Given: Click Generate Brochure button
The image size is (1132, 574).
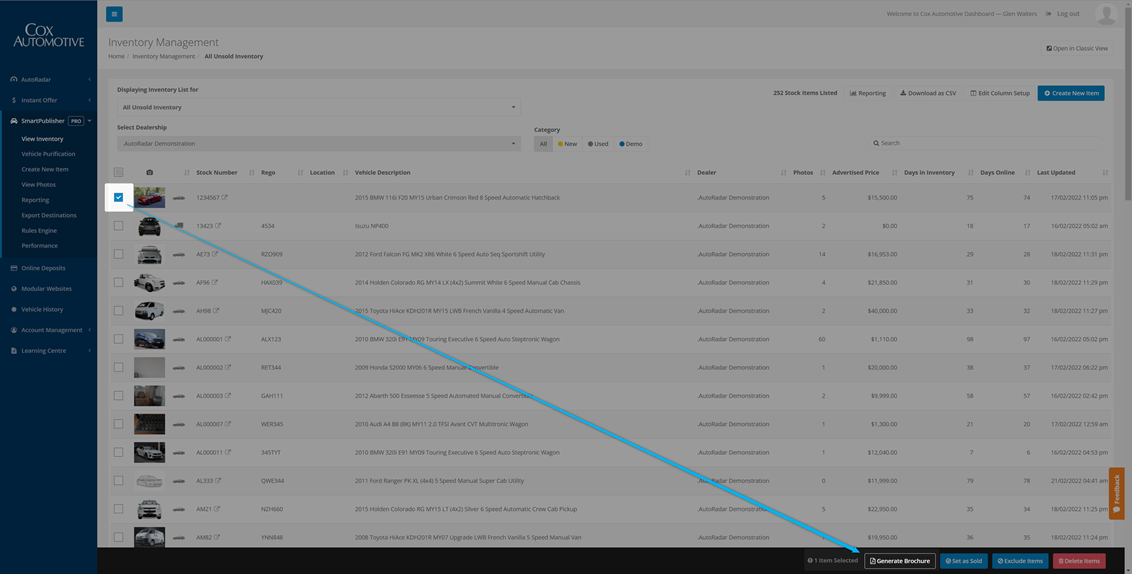Looking at the screenshot, I should coord(900,561).
